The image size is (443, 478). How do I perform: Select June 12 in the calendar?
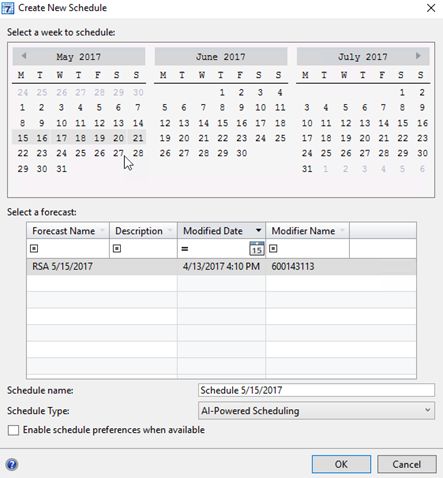(x=165, y=123)
